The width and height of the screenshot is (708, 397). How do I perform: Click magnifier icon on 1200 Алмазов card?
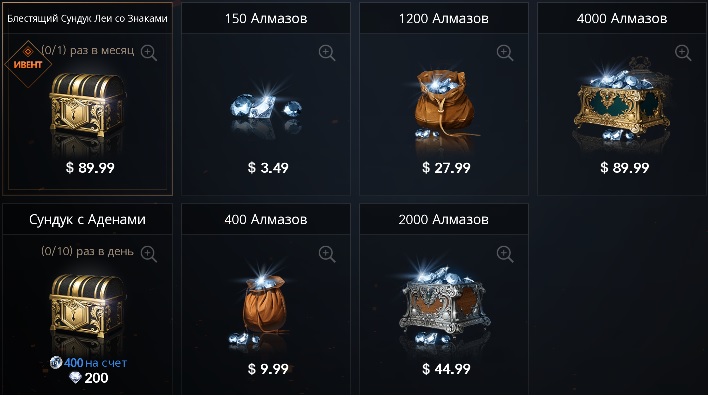[x=505, y=53]
